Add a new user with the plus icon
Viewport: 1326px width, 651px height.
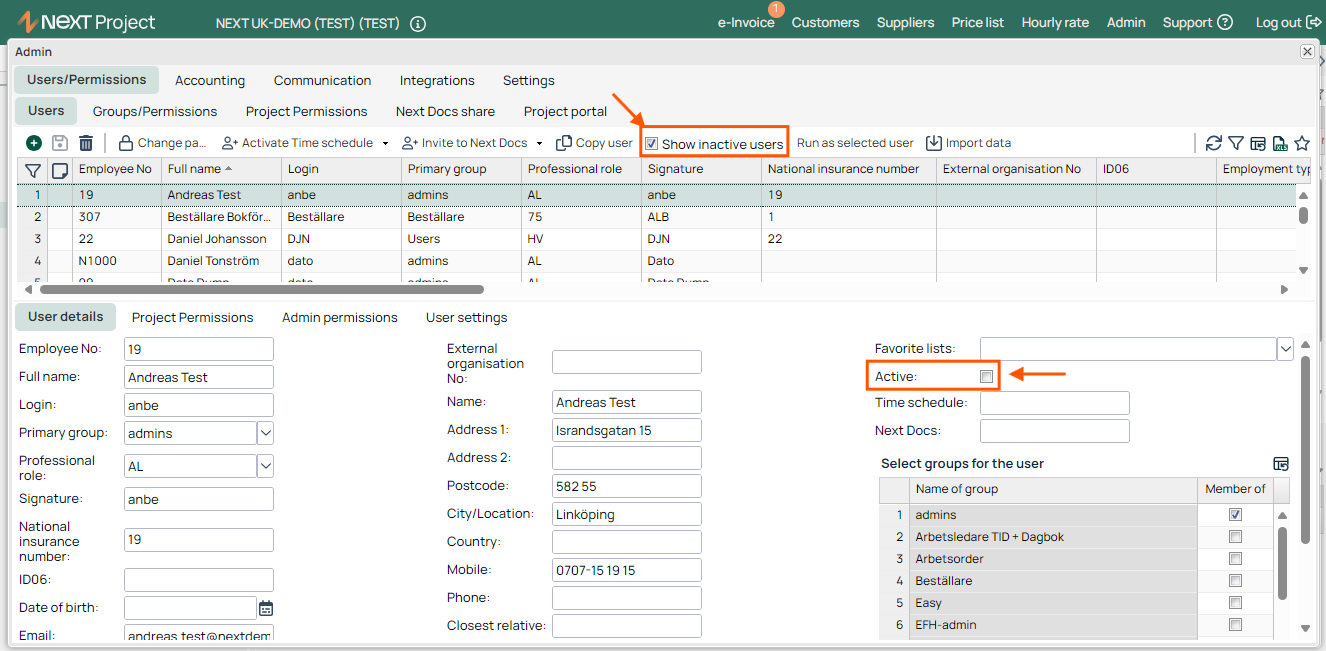coord(34,143)
